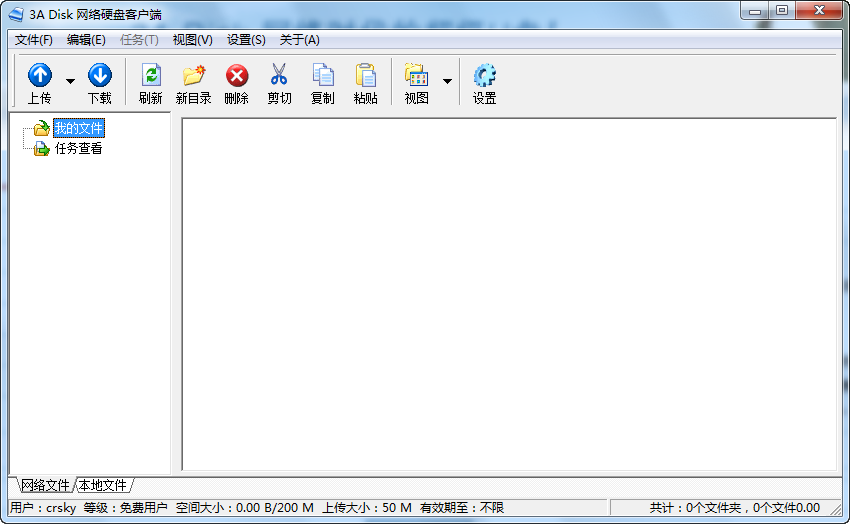
Task: Open the 任务(T) menu
Action: [139, 40]
